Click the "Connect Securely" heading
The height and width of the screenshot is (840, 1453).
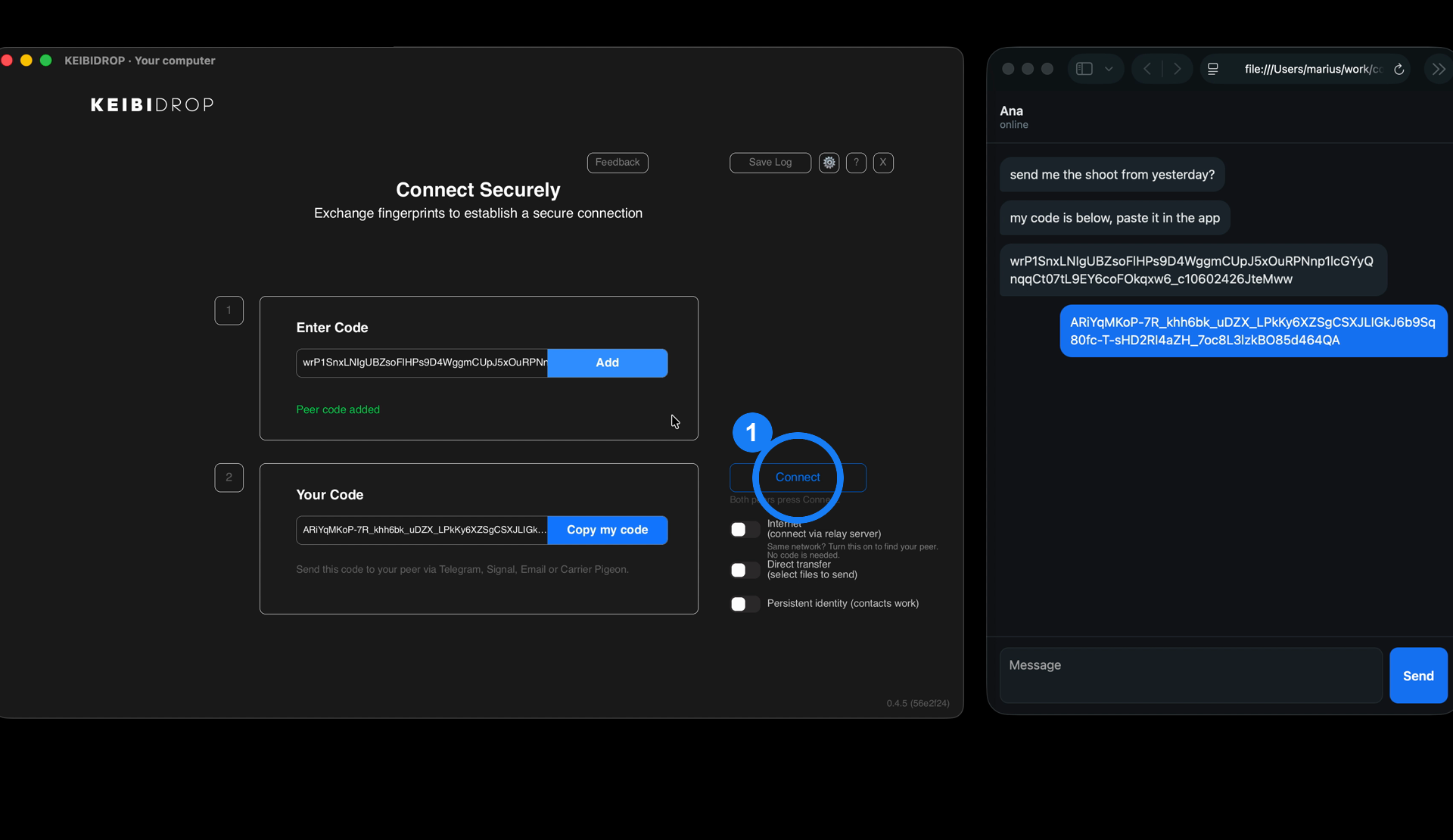478,190
